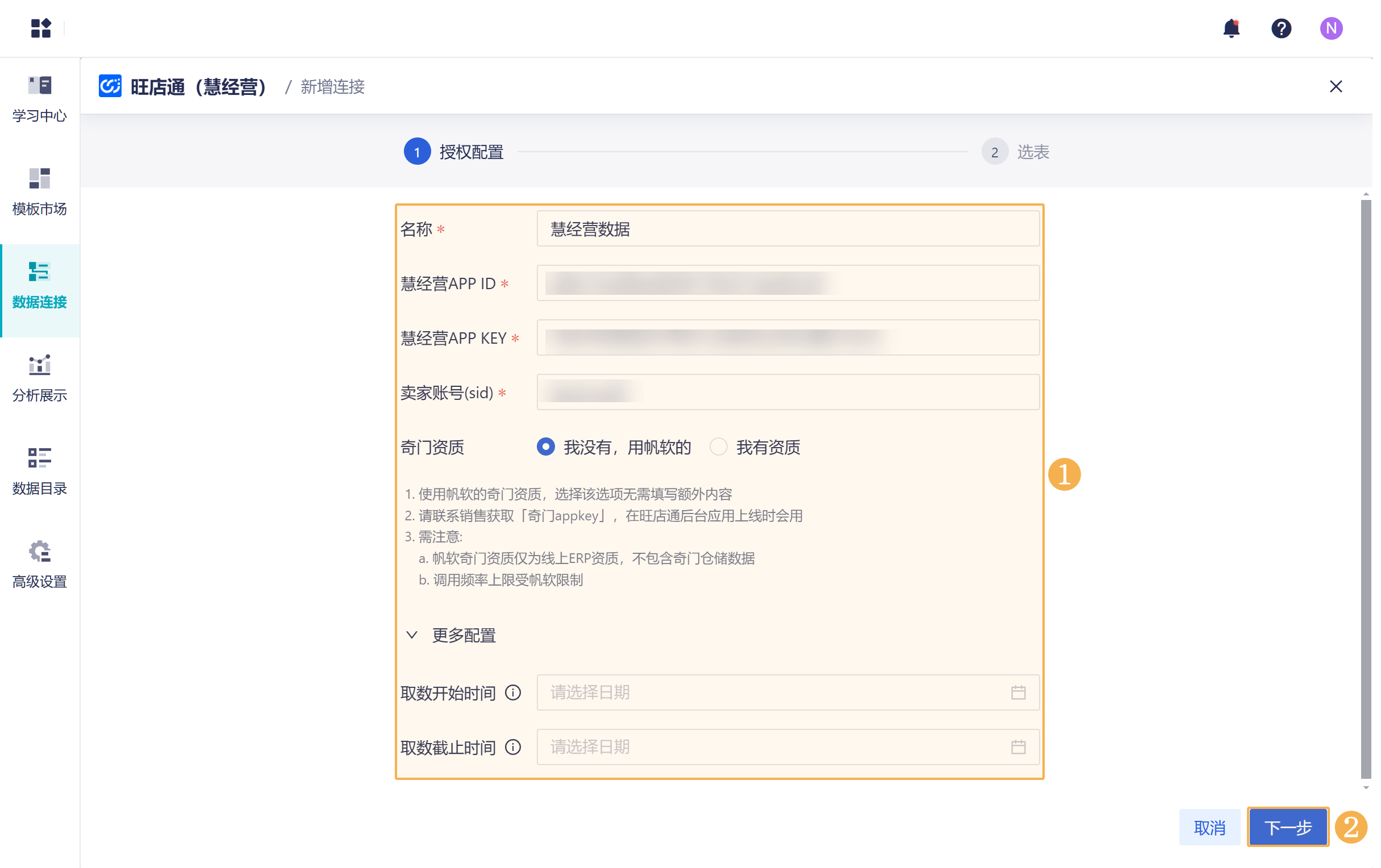
Task: Click the 名称 input field
Action: (x=787, y=229)
